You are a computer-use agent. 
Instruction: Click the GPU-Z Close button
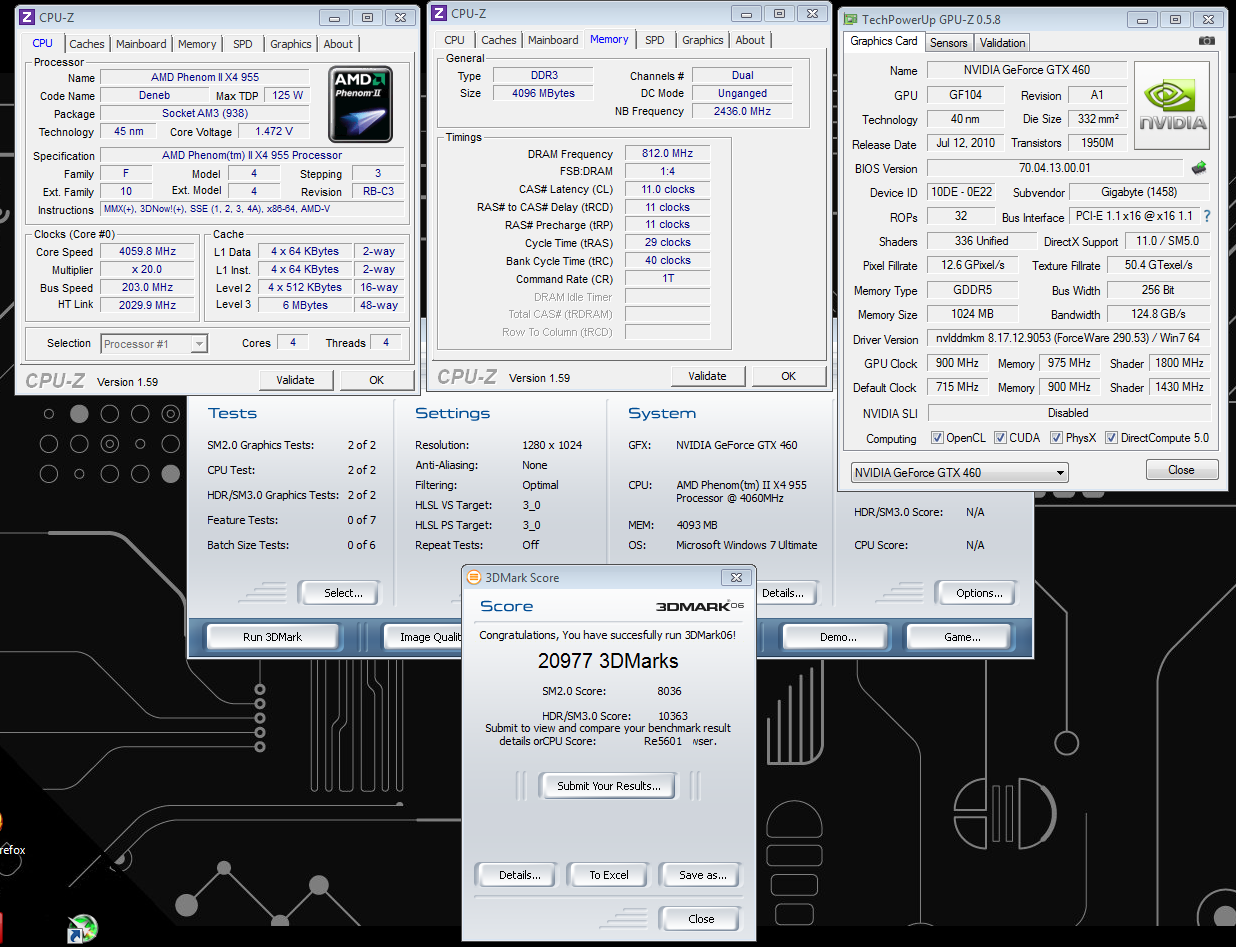click(1181, 470)
